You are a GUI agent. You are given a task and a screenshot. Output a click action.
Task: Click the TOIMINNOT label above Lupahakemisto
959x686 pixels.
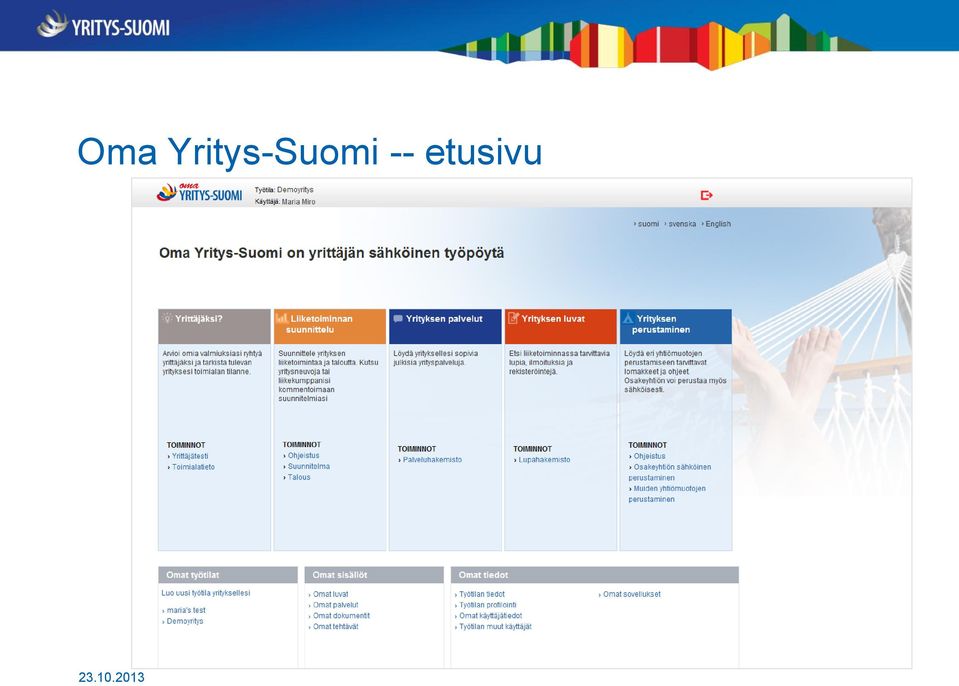[x=532, y=449]
